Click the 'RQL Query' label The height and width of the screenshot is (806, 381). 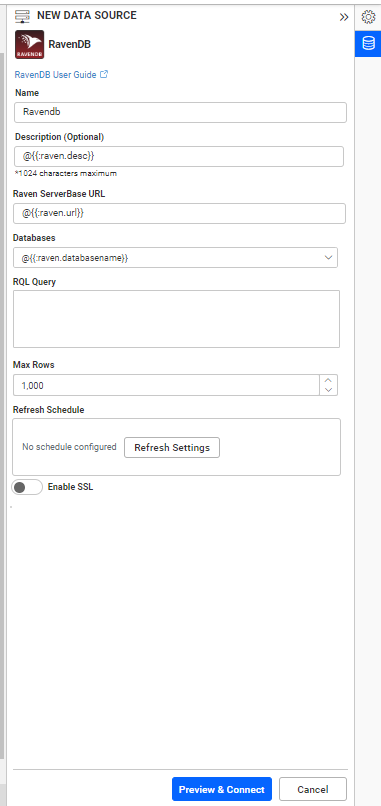point(34,281)
